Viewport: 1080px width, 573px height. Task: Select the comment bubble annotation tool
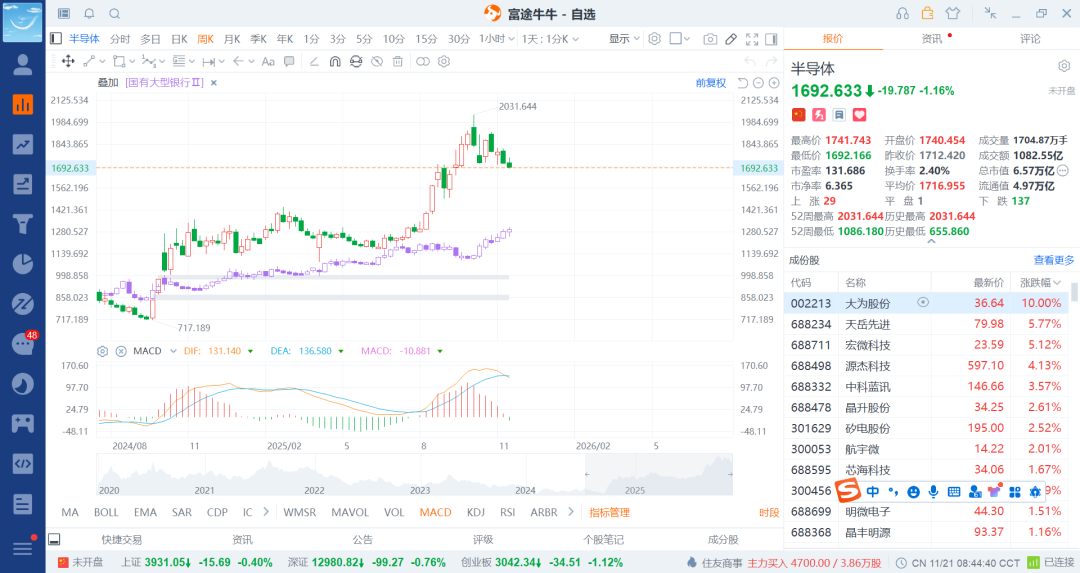click(289, 61)
